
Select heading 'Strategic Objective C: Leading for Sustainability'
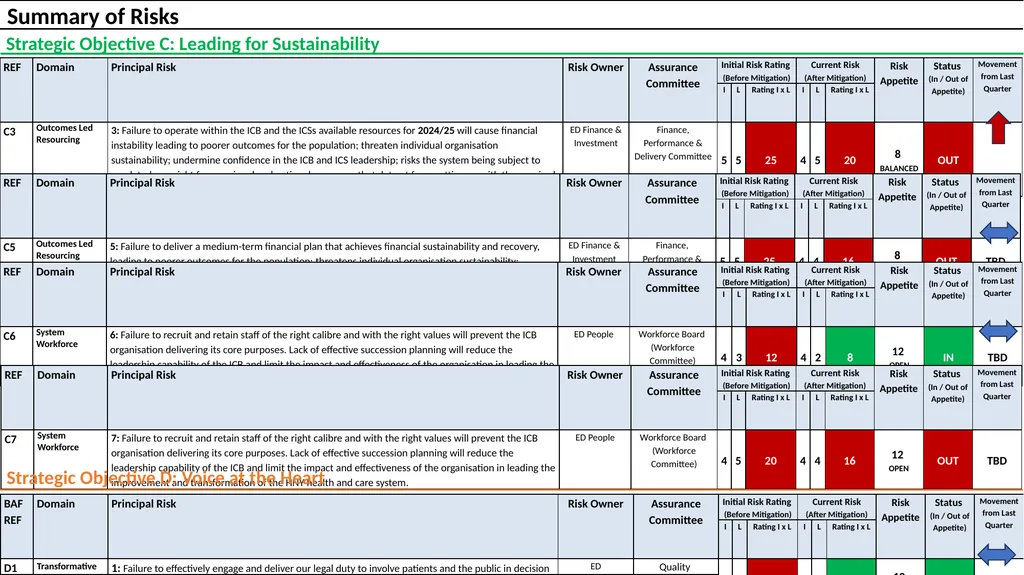click(x=193, y=44)
